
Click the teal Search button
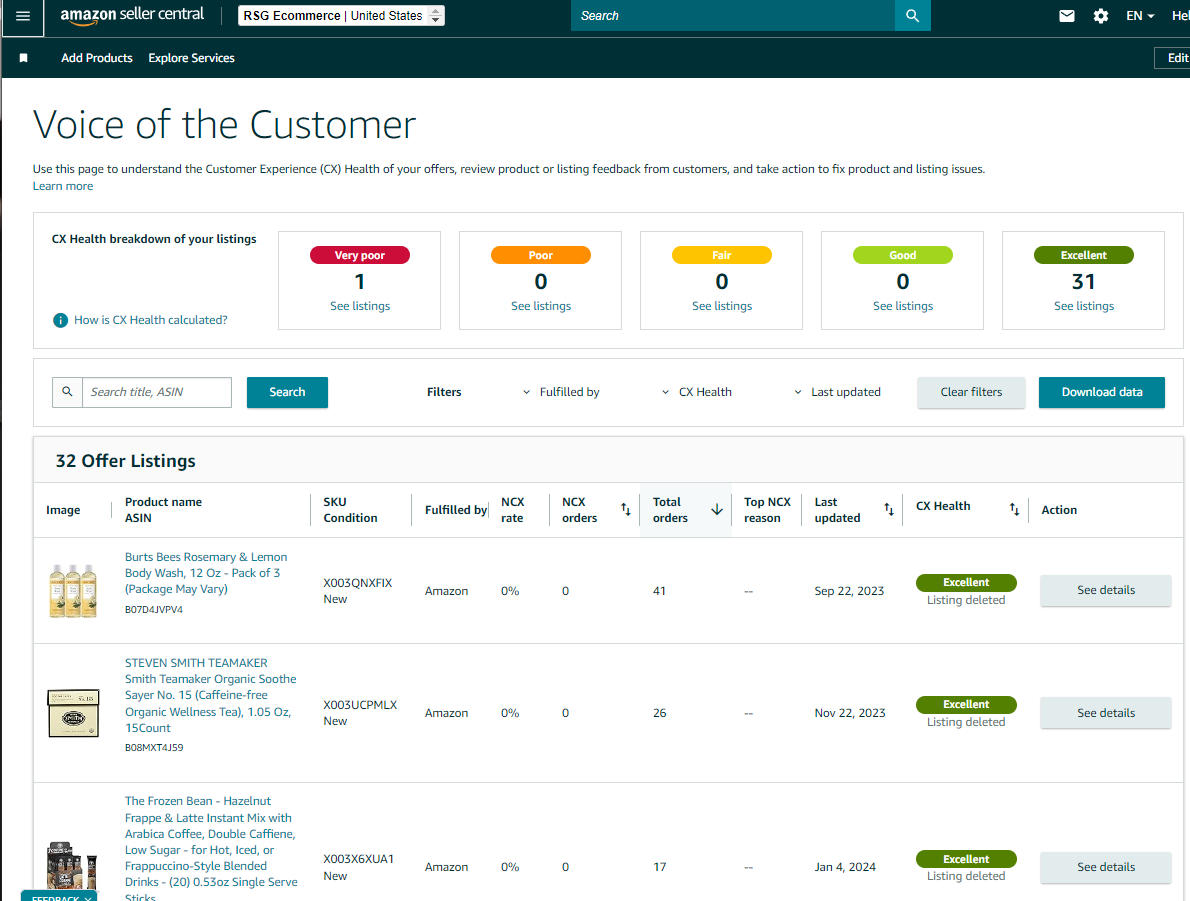(287, 392)
